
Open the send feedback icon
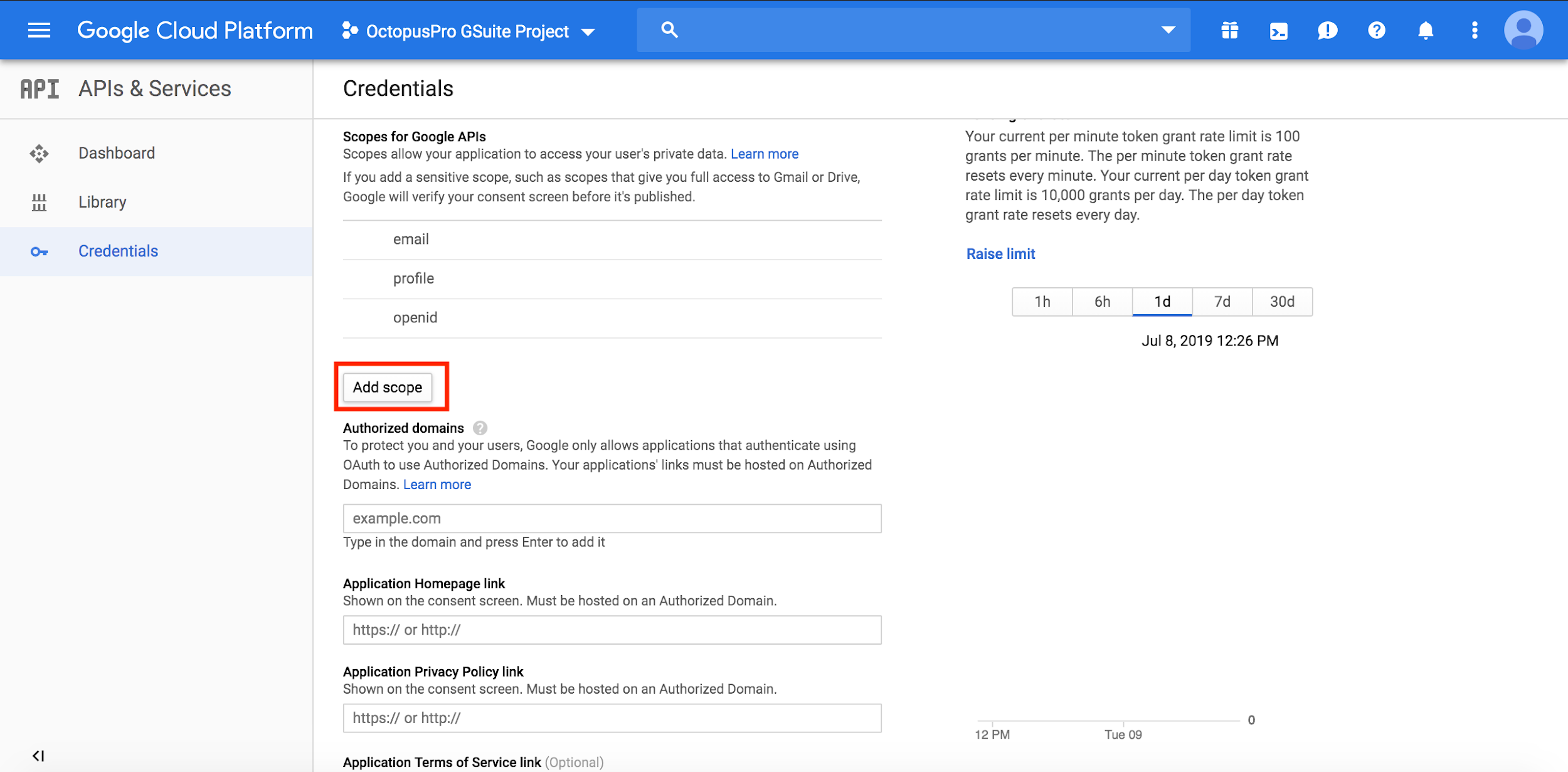1327,30
